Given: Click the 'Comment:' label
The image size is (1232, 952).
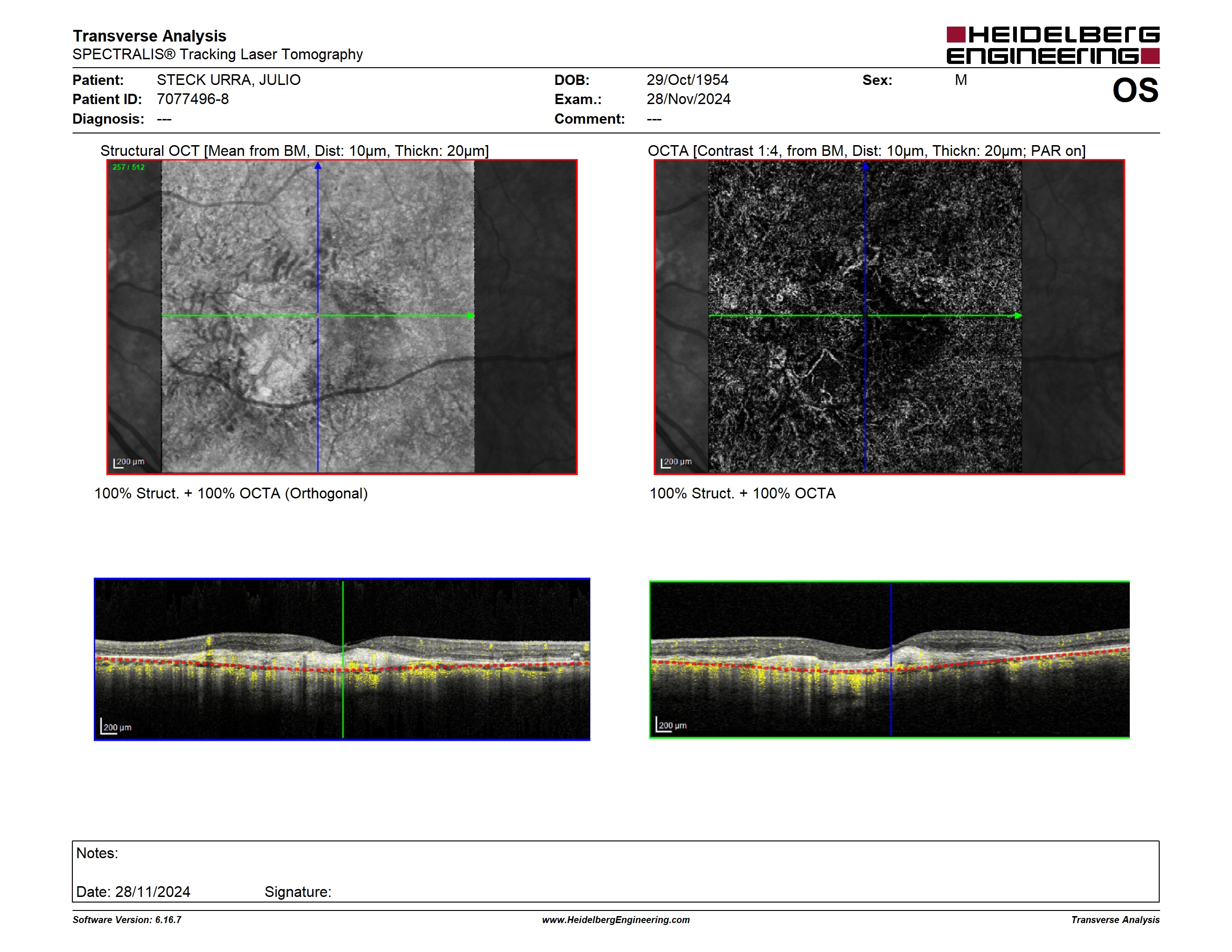Looking at the screenshot, I should (589, 119).
